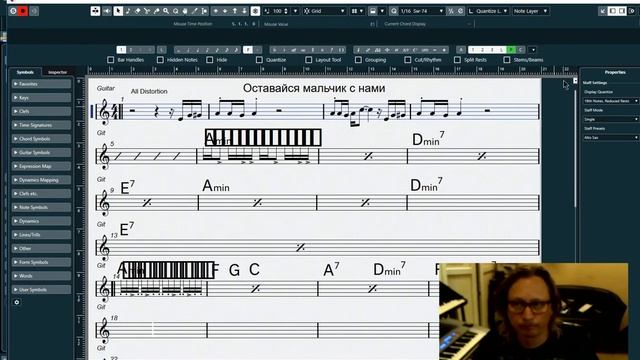Select the Insert Note tool

128,11
